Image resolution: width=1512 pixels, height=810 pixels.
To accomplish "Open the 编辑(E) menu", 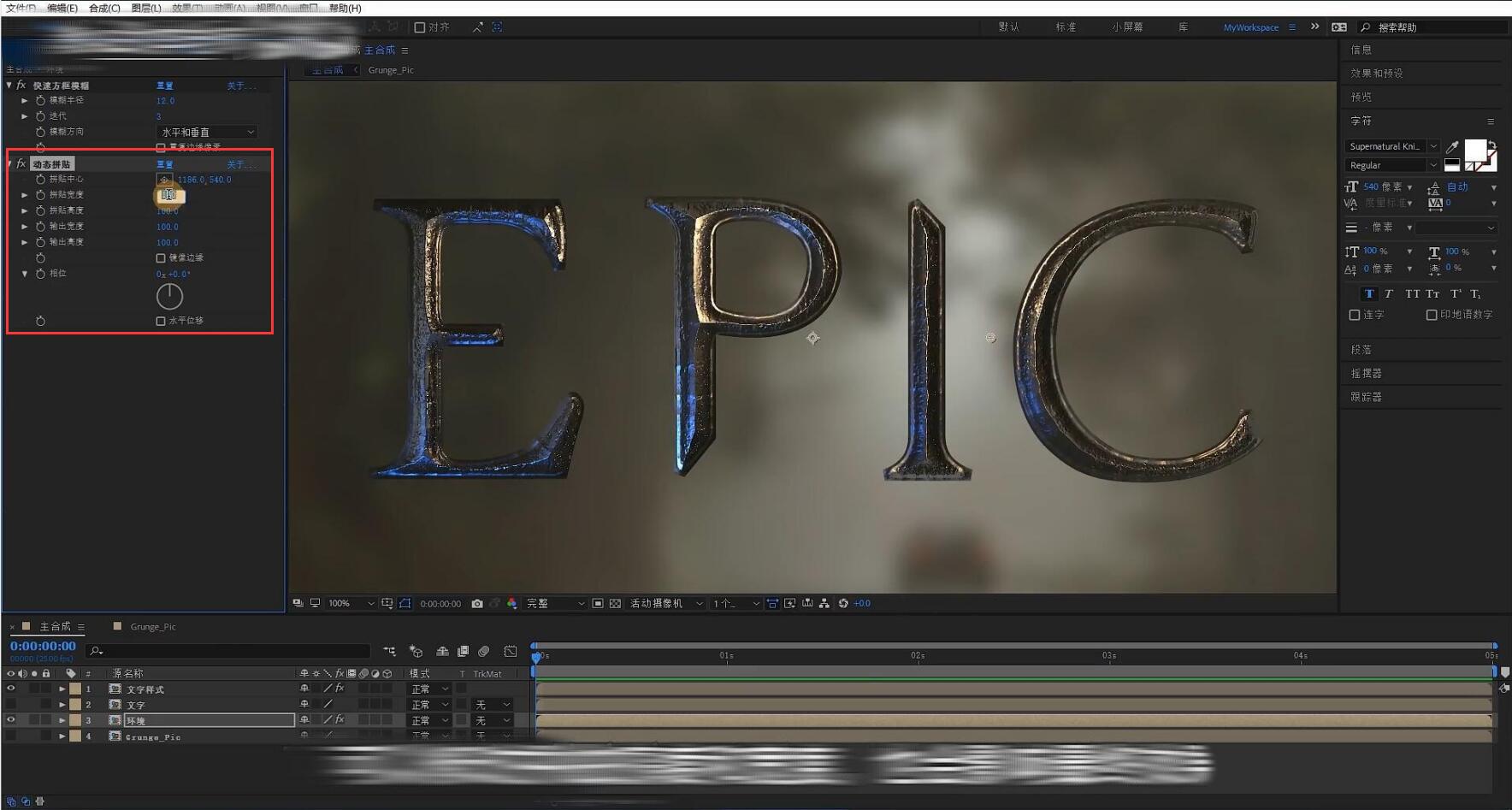I will (62, 8).
